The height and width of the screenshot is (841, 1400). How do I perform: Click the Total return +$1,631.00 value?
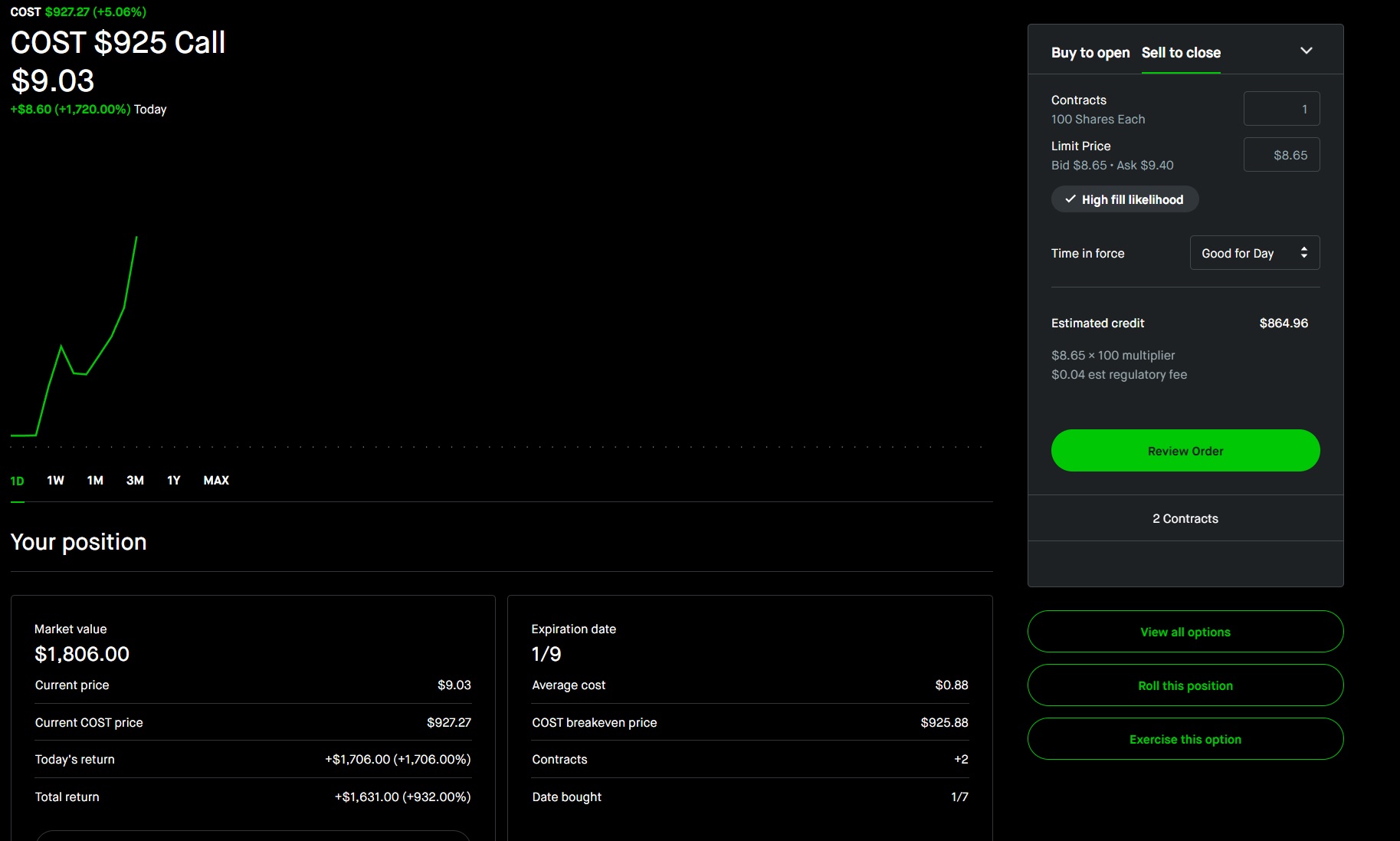[x=402, y=797]
